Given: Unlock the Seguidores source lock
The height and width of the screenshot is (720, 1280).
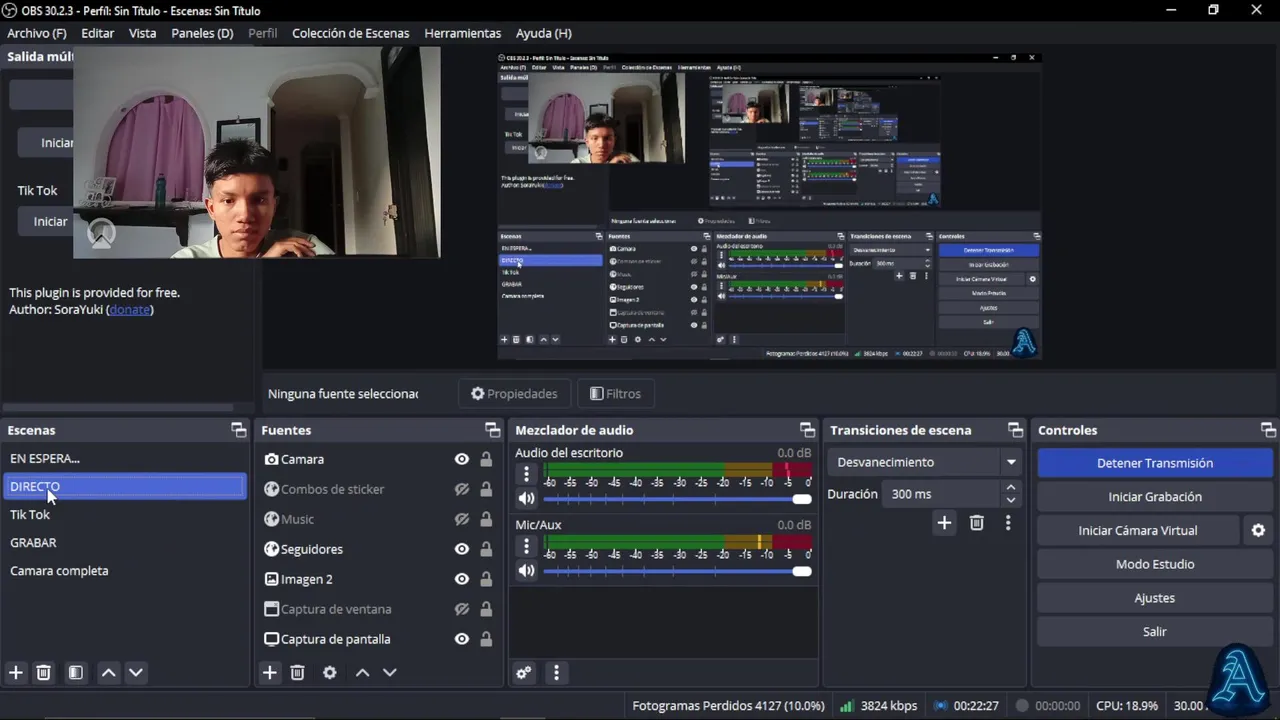Looking at the screenshot, I should pyautogui.click(x=486, y=549).
